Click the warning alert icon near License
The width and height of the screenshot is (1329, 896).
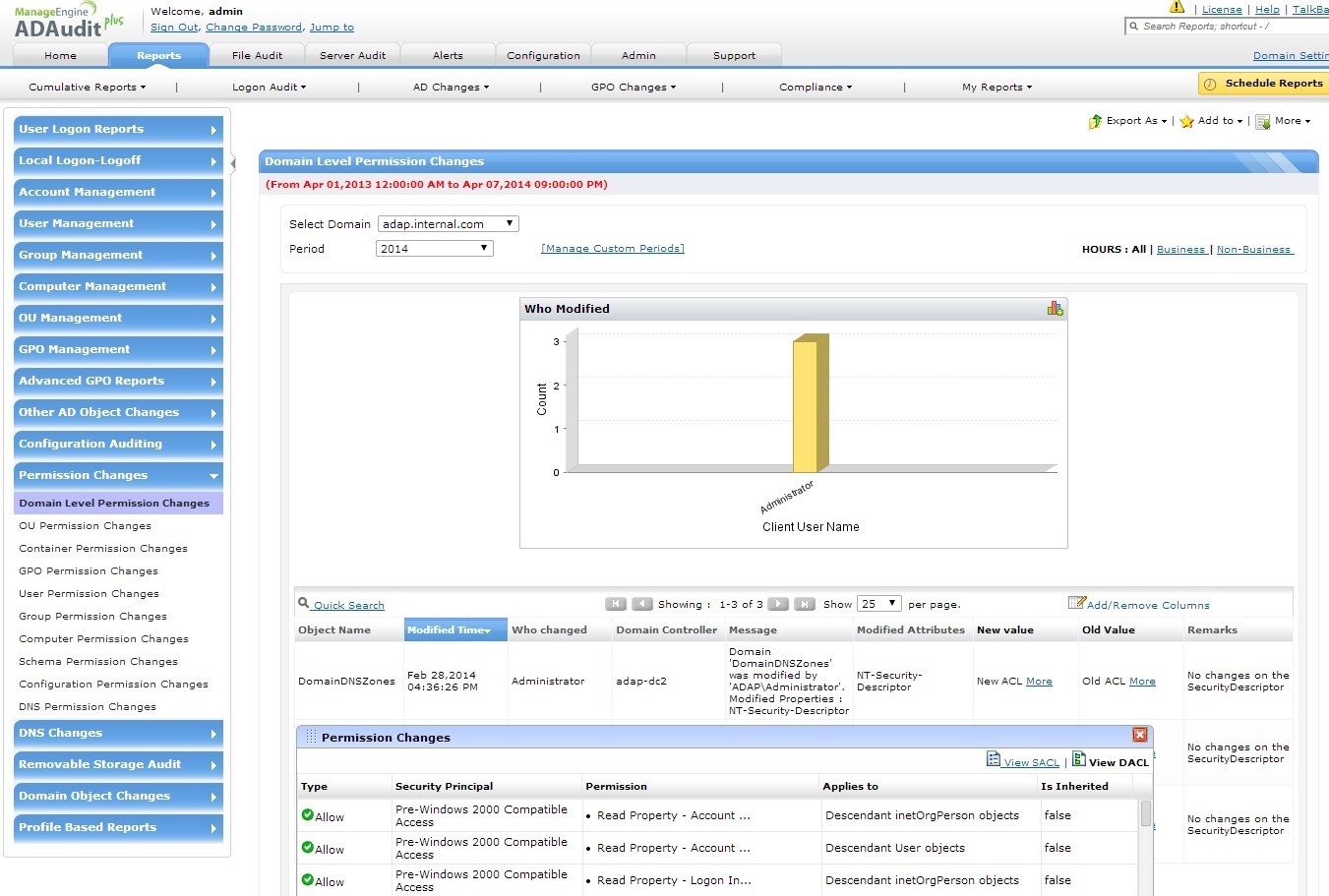coord(1177,8)
